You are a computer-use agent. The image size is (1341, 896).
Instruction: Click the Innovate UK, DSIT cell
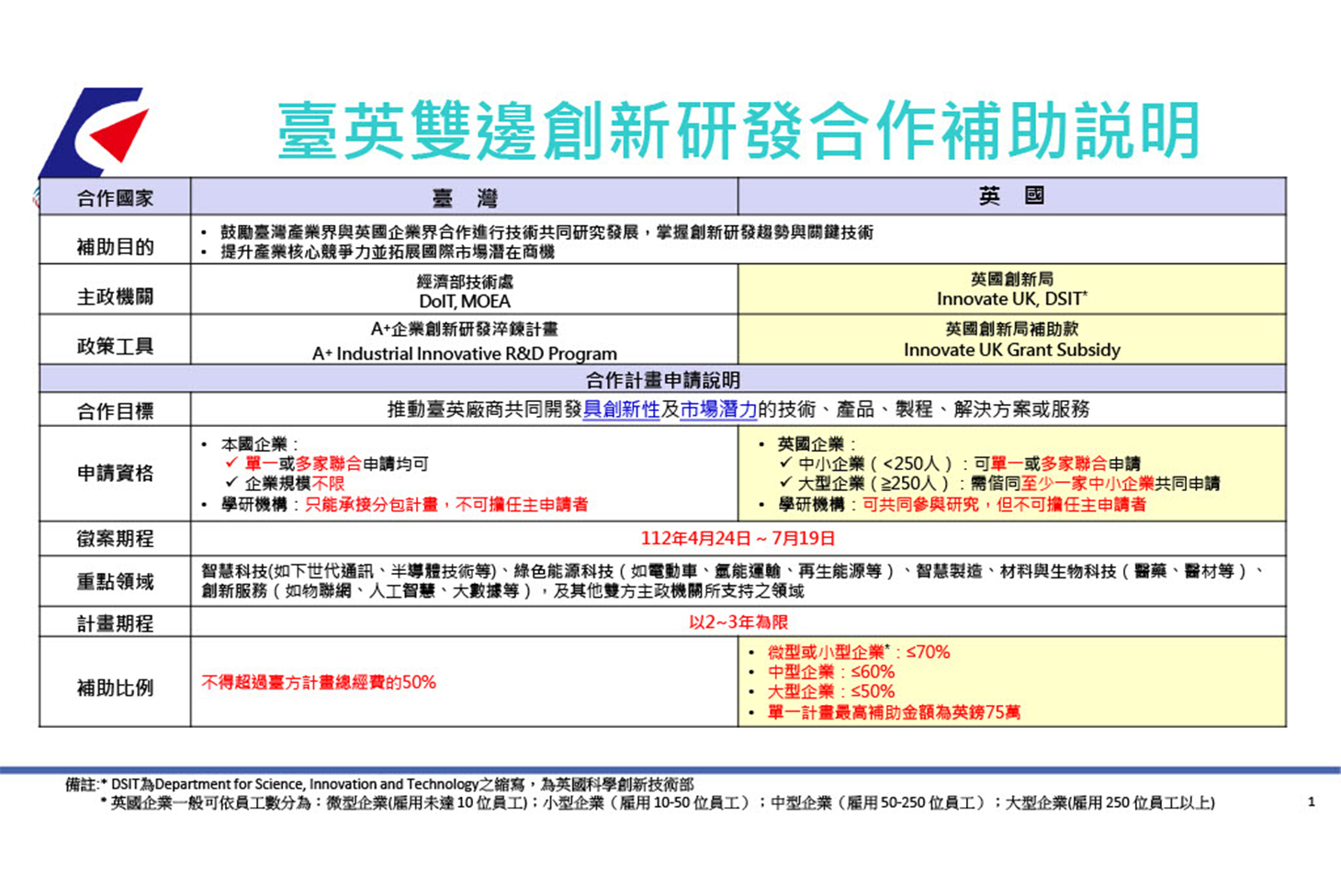[1012, 289]
